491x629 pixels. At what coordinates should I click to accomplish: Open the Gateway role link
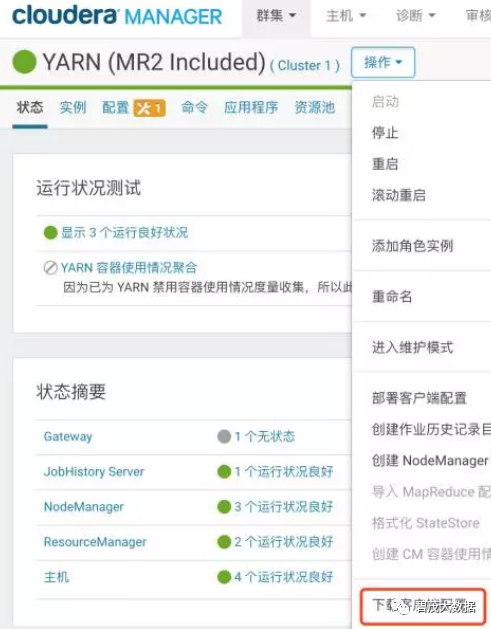point(68,436)
